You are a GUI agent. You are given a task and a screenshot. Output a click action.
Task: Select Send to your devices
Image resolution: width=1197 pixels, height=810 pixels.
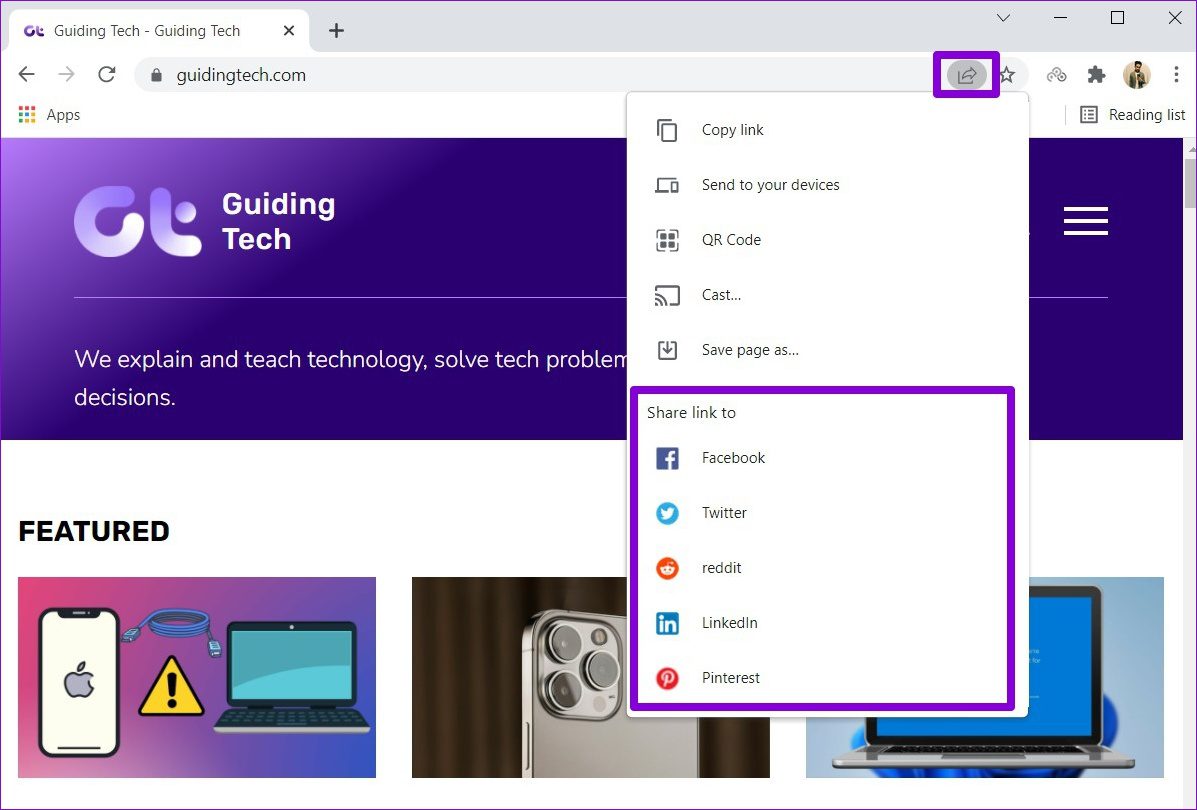[770, 185]
